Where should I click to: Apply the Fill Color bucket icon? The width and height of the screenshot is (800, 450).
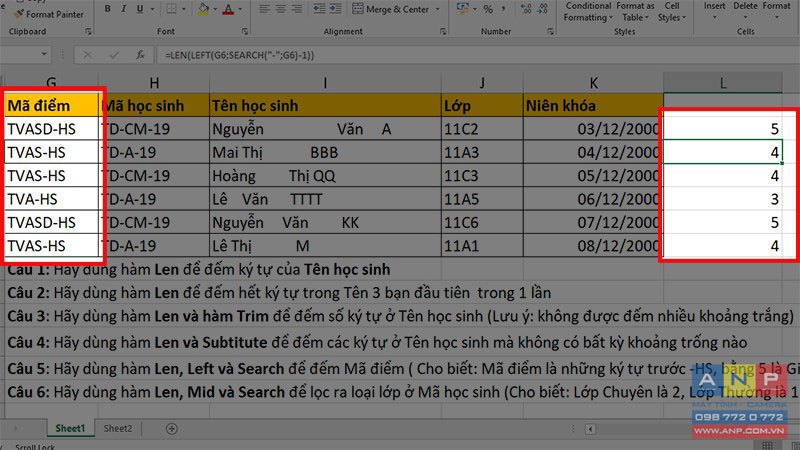[x=203, y=9]
